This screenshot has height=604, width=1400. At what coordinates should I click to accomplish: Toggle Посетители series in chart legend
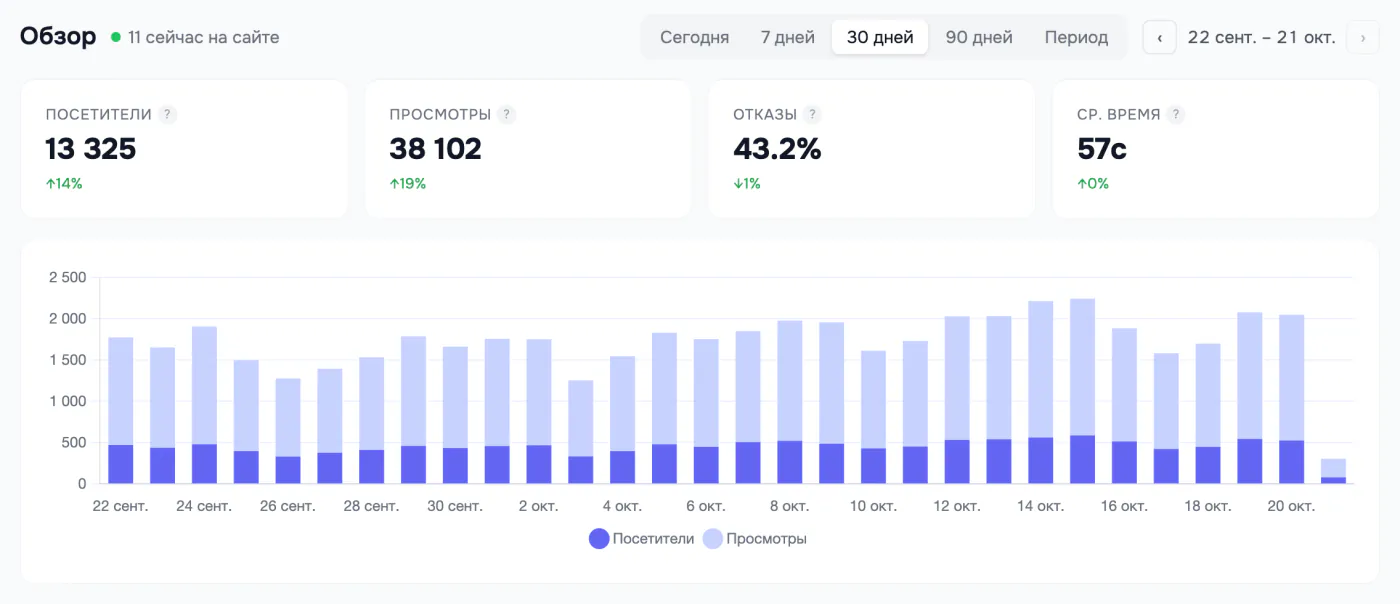(x=642, y=539)
